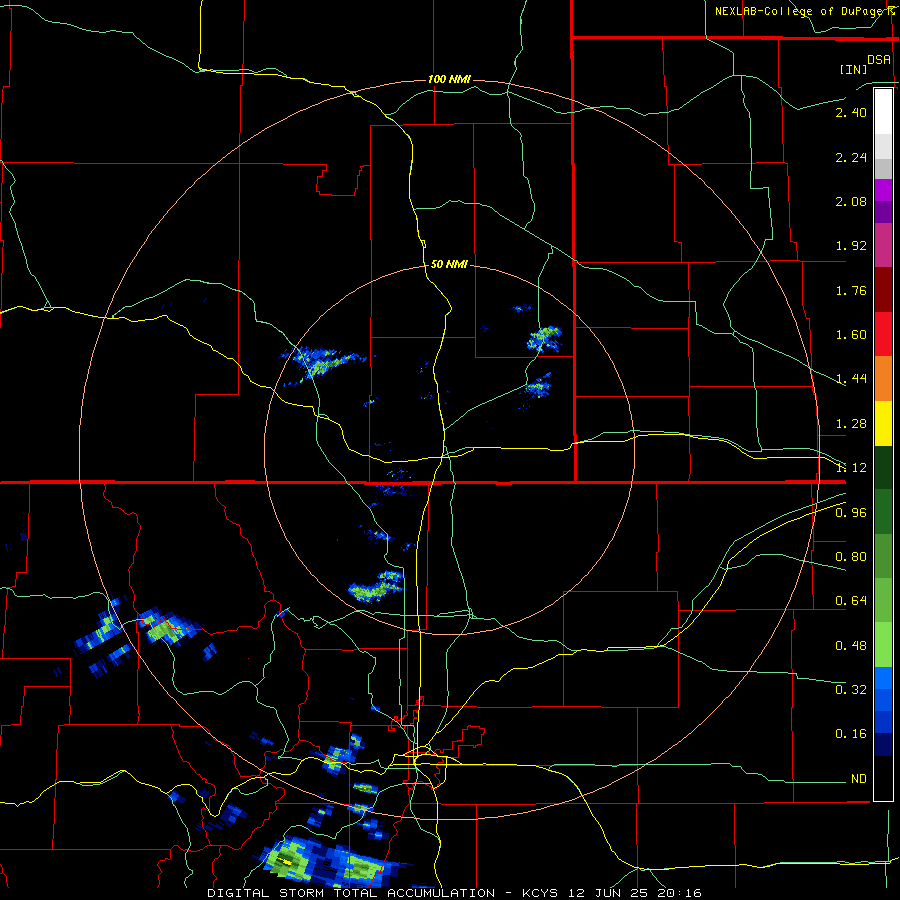
Task: Pick the light blue legend swatch
Action: point(883,678)
